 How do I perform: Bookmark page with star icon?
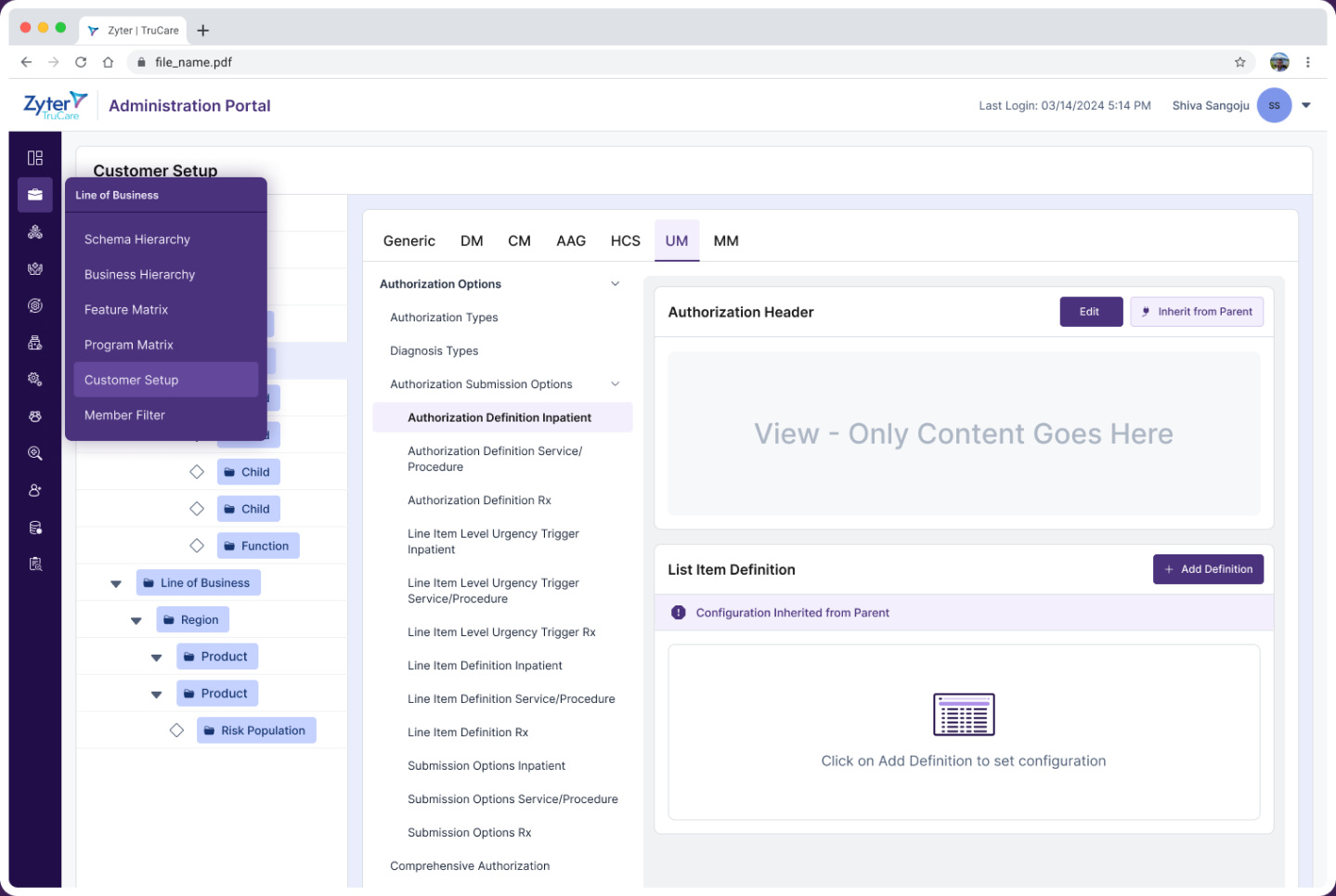1239,62
